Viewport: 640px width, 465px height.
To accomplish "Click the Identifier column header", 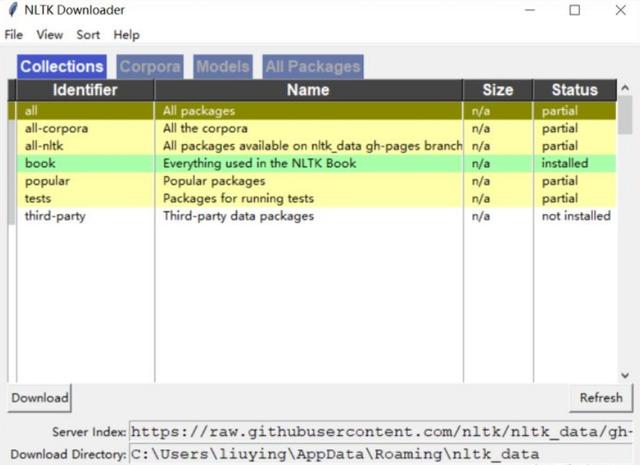I will click(85, 90).
